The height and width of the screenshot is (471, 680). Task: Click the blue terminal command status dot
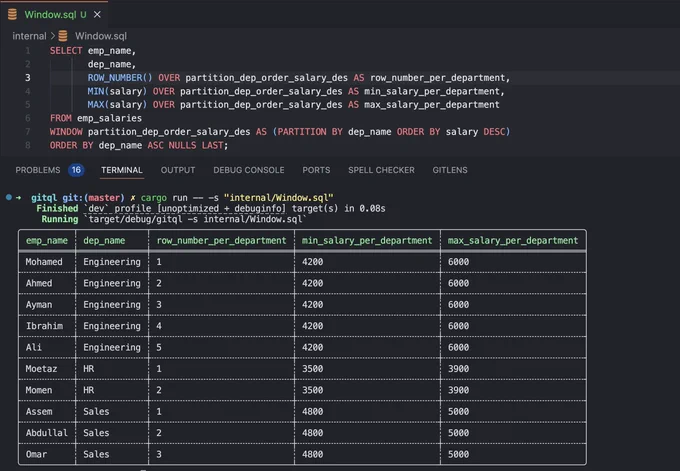click(9, 197)
